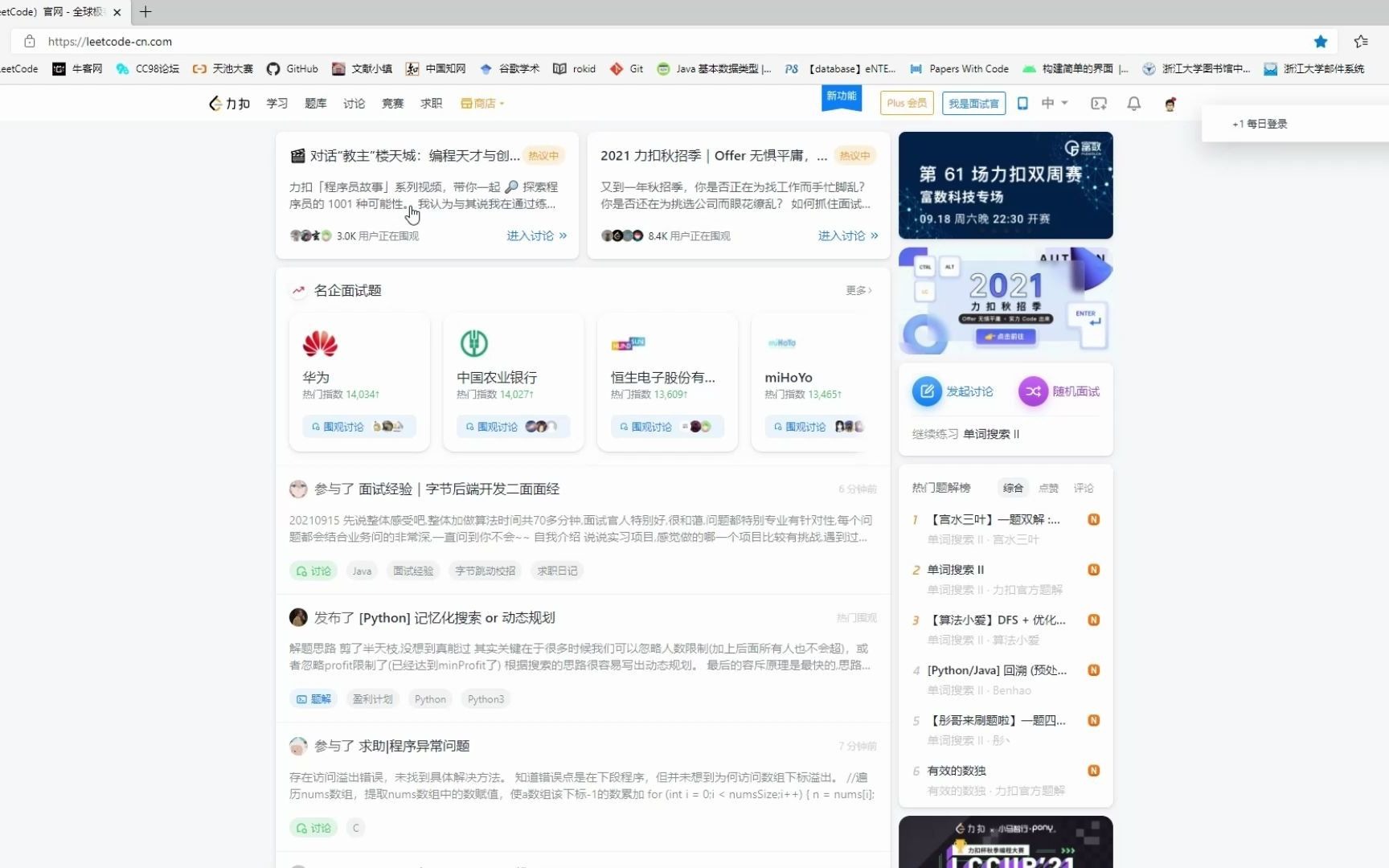The height and width of the screenshot is (868, 1389).
Task: Open the 中国农业银行 company card
Action: point(514,382)
